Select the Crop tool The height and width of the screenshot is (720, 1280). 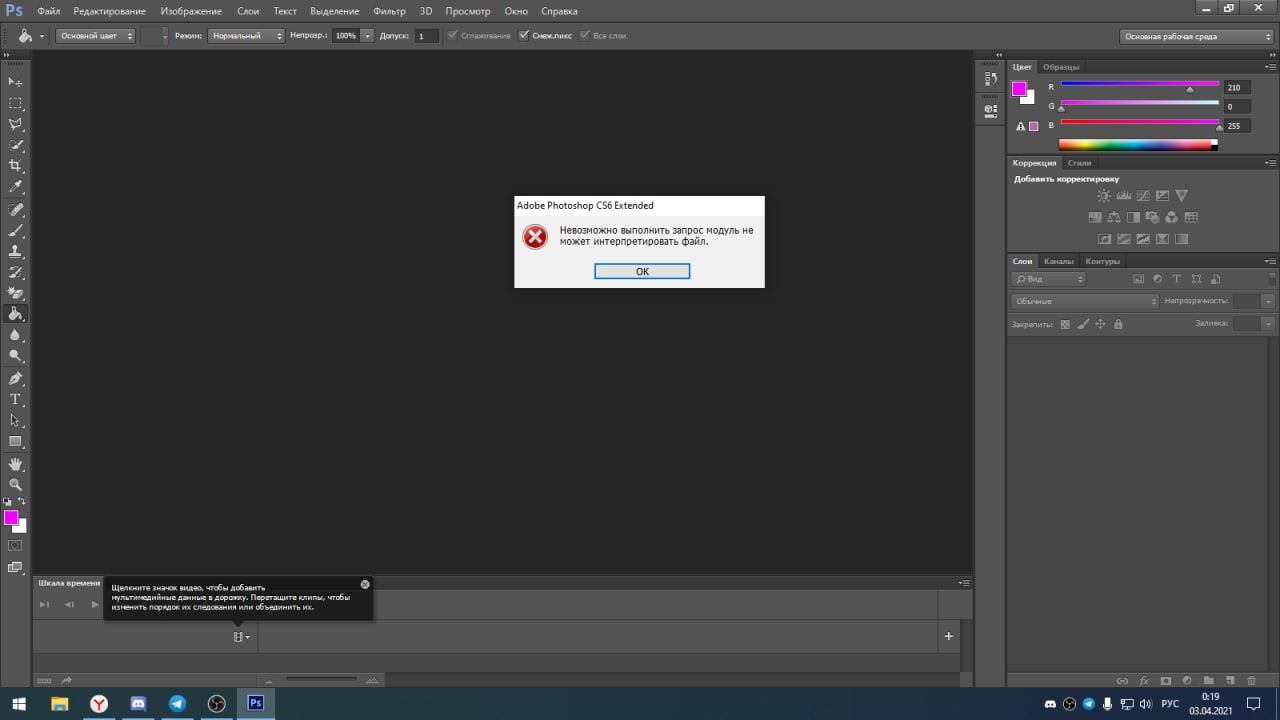[15, 166]
